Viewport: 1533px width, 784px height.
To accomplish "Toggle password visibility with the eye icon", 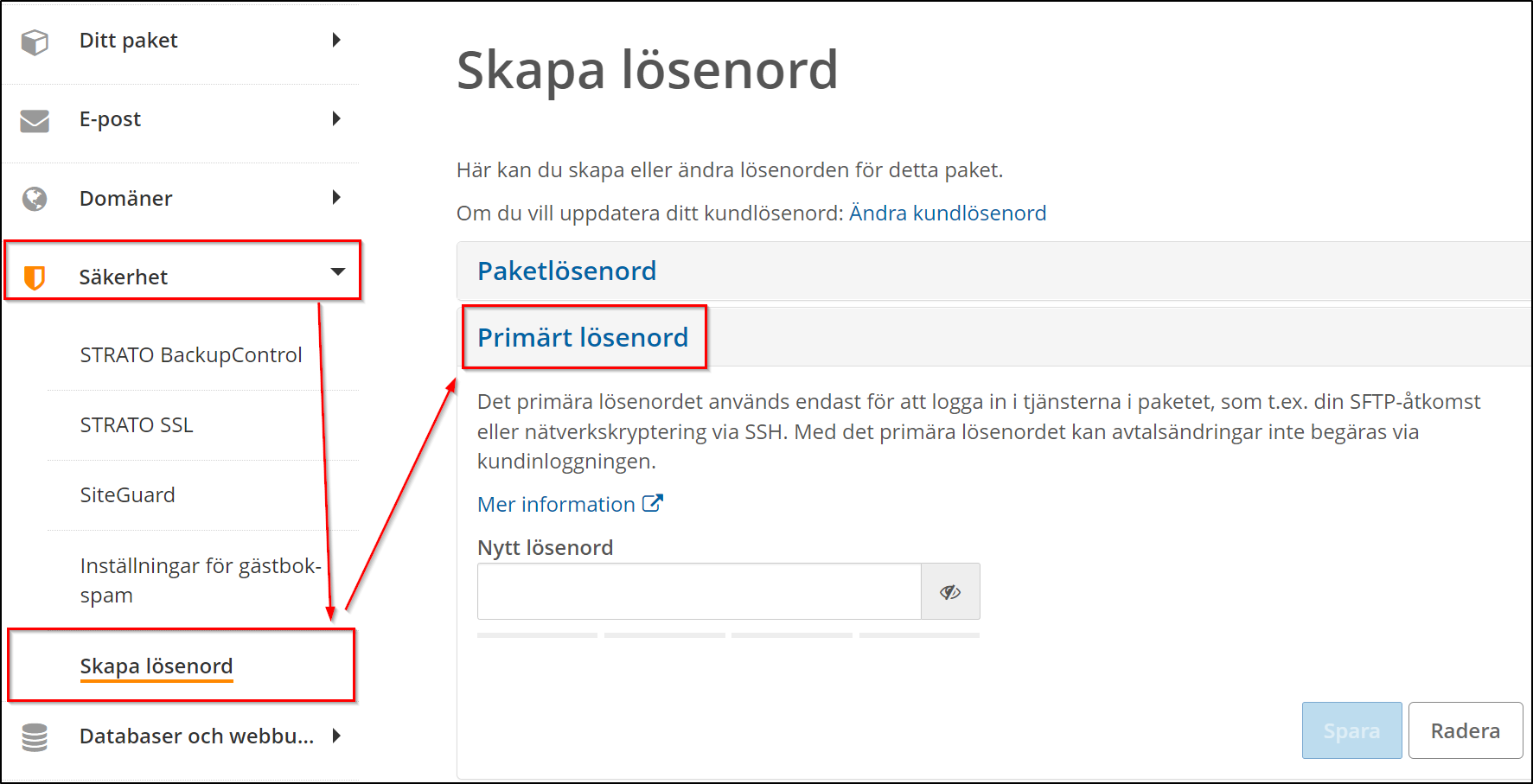I will (950, 592).
